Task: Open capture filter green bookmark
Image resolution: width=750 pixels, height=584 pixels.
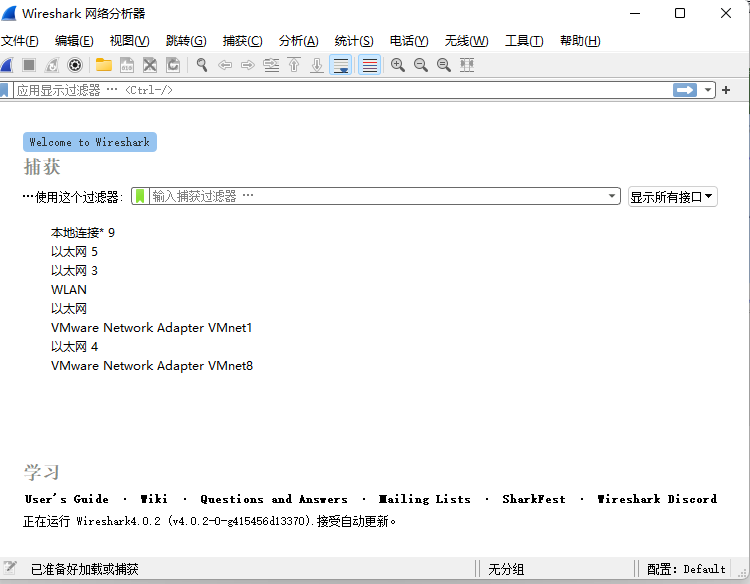Action: coord(140,196)
